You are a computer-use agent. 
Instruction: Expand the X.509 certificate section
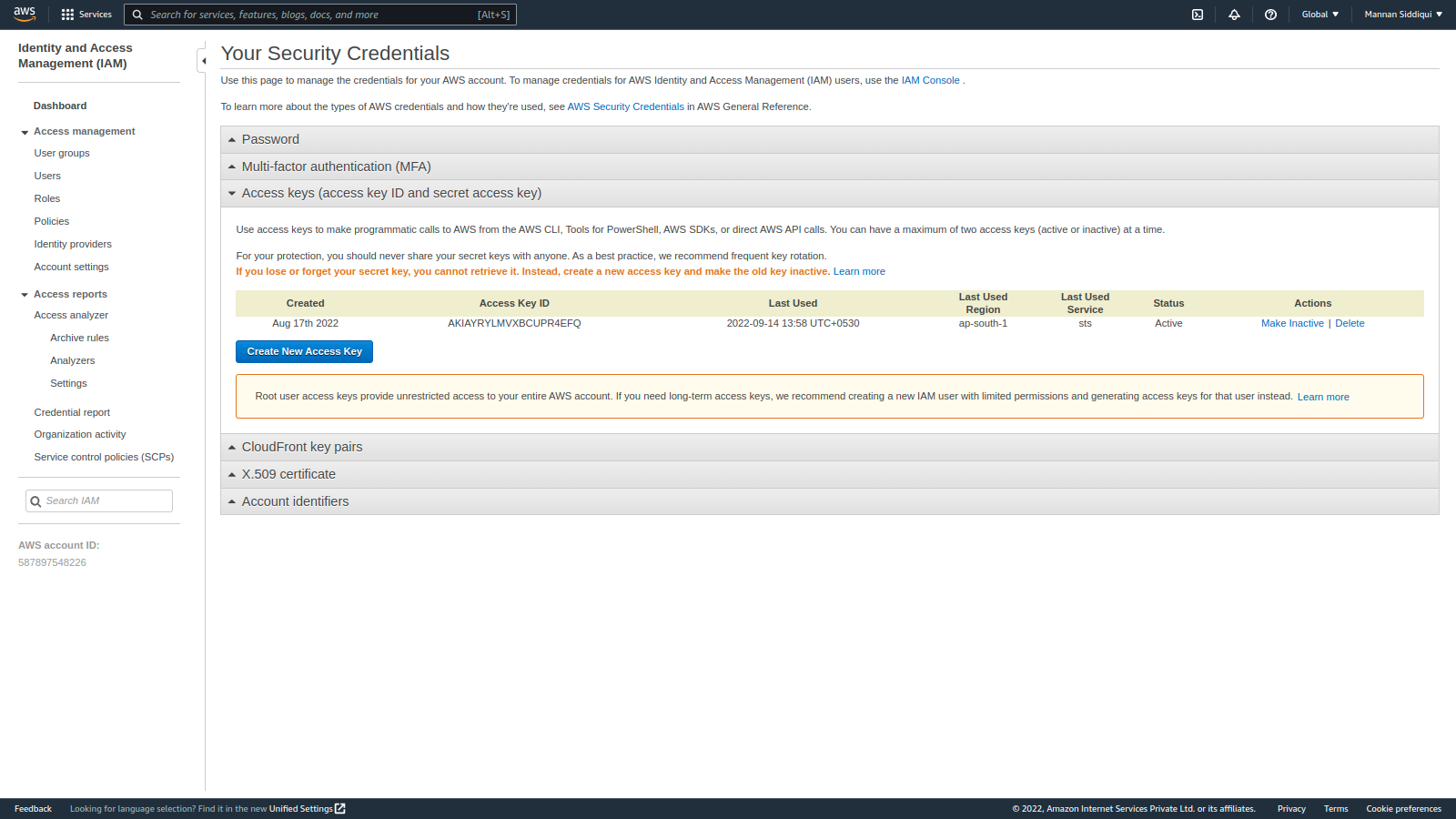click(x=288, y=474)
